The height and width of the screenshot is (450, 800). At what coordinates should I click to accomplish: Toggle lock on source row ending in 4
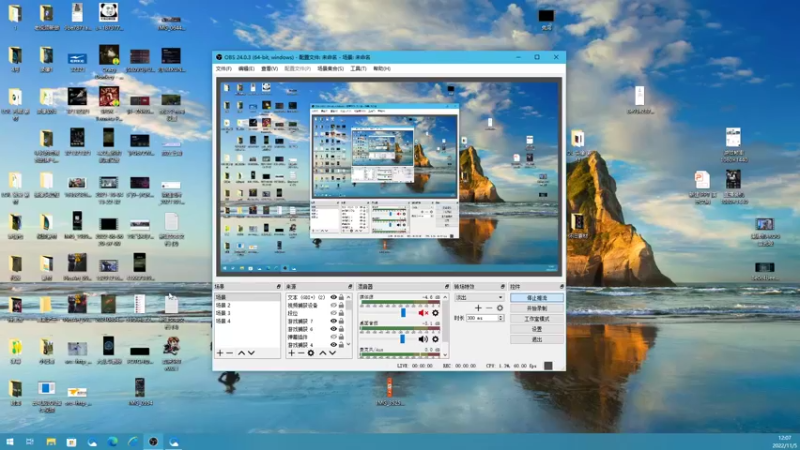coord(341,345)
